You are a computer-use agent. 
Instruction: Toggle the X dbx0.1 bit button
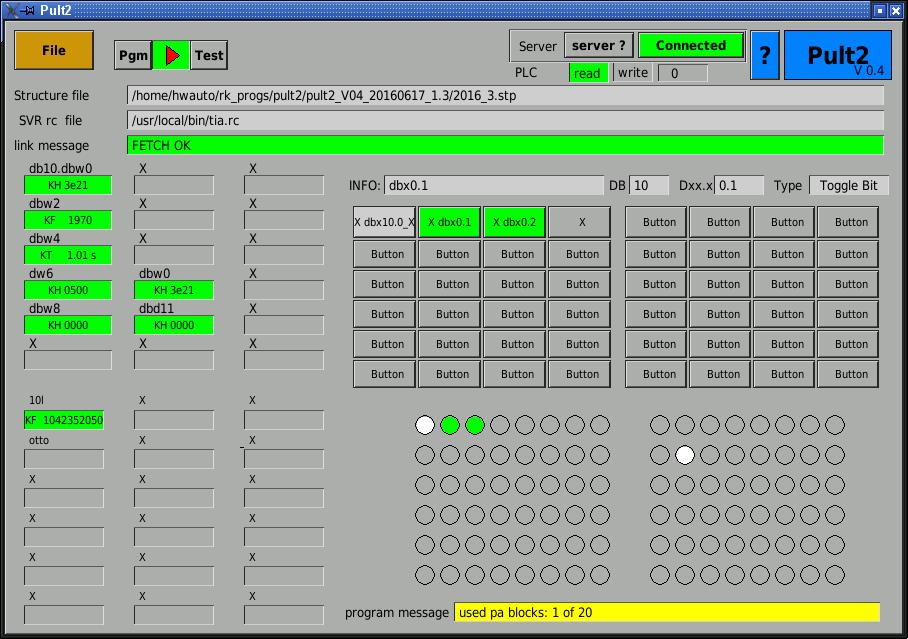click(452, 222)
